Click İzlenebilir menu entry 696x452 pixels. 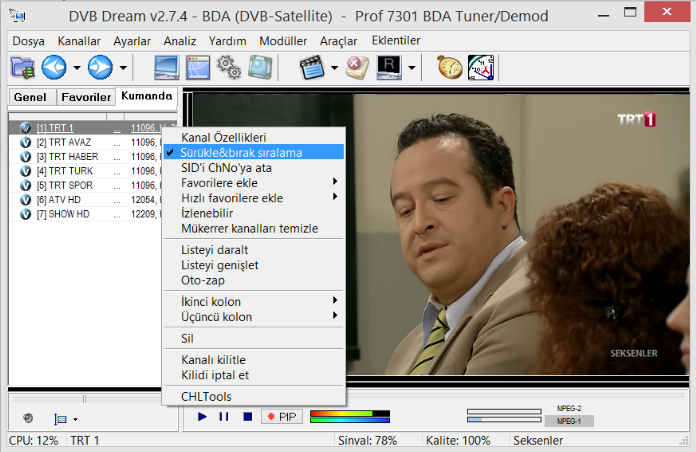tap(254, 213)
